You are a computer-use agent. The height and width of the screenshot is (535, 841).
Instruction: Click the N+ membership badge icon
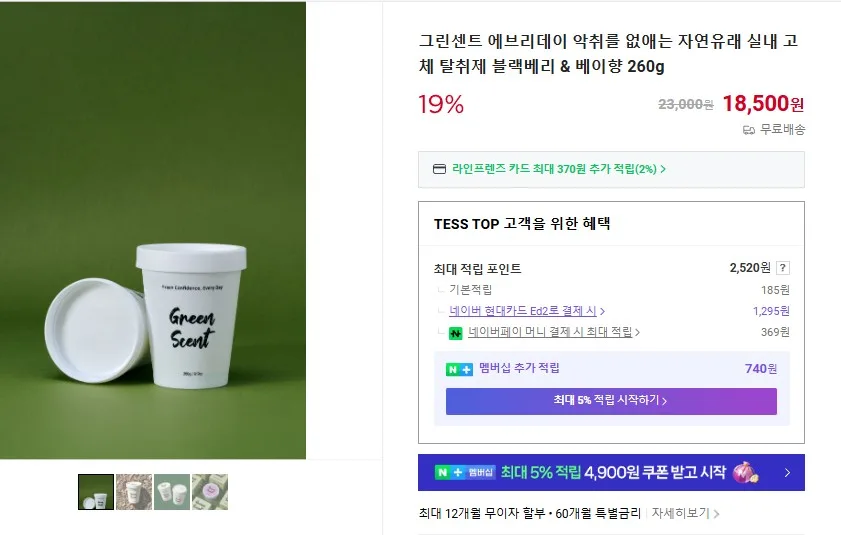[x=459, y=369]
